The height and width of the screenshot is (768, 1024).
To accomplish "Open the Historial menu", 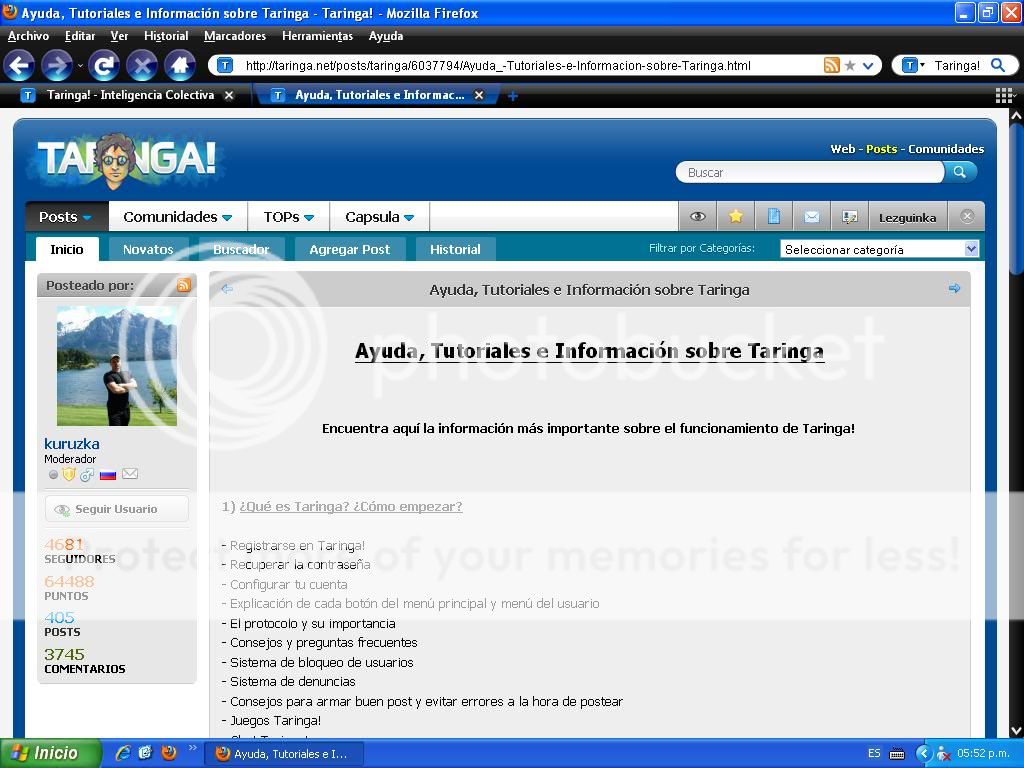I will [166, 36].
